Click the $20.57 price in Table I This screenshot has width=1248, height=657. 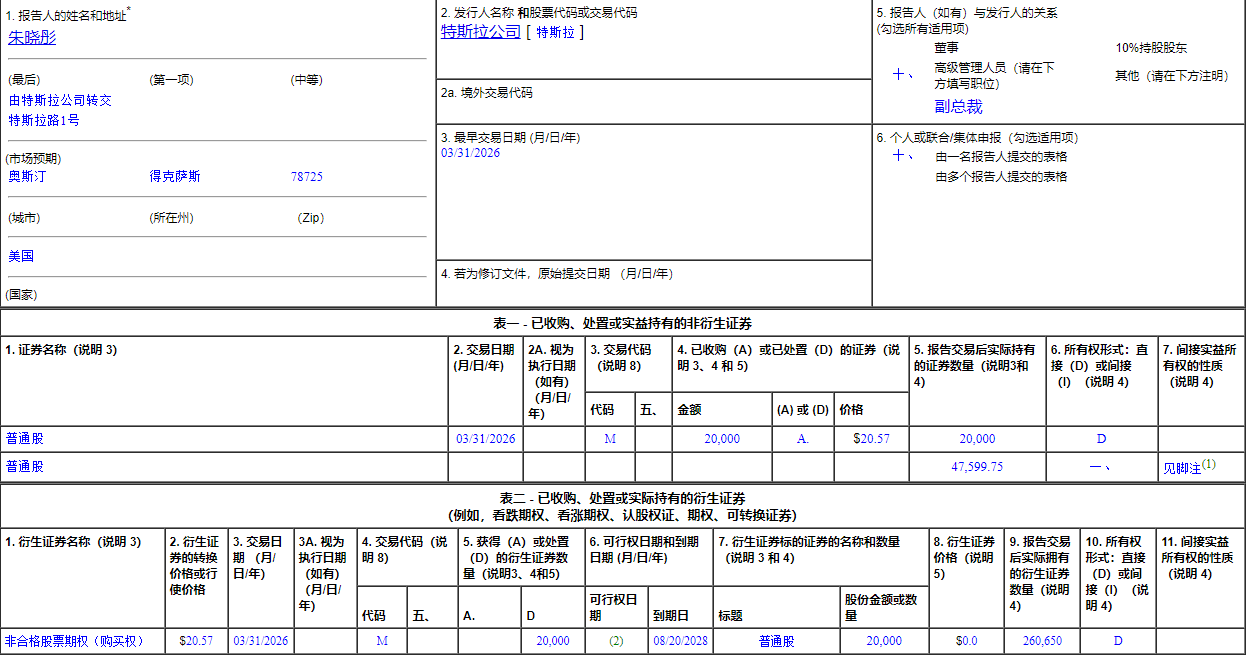(x=871, y=439)
